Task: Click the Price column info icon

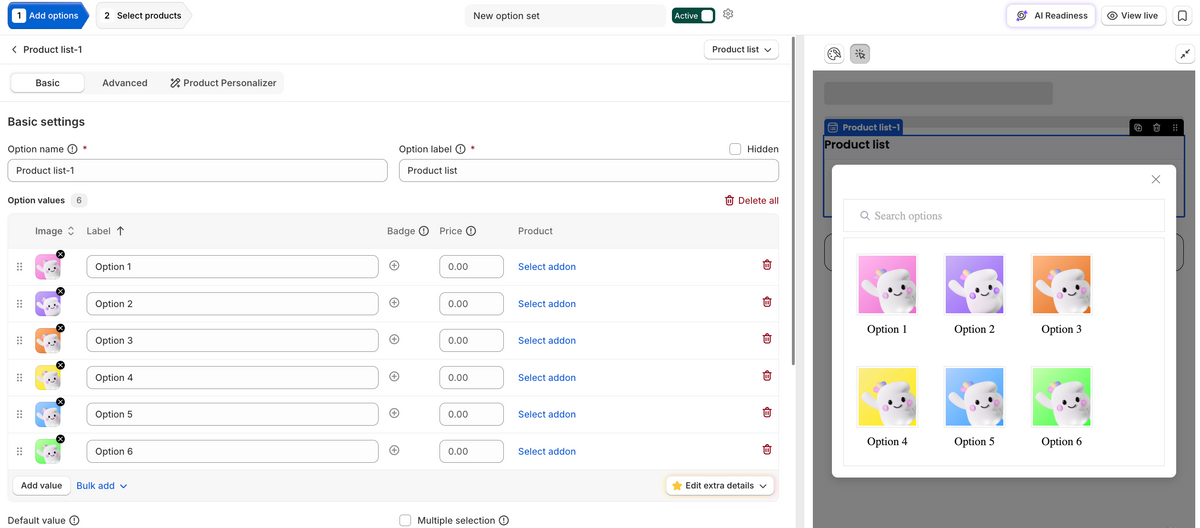Action: [x=471, y=231]
